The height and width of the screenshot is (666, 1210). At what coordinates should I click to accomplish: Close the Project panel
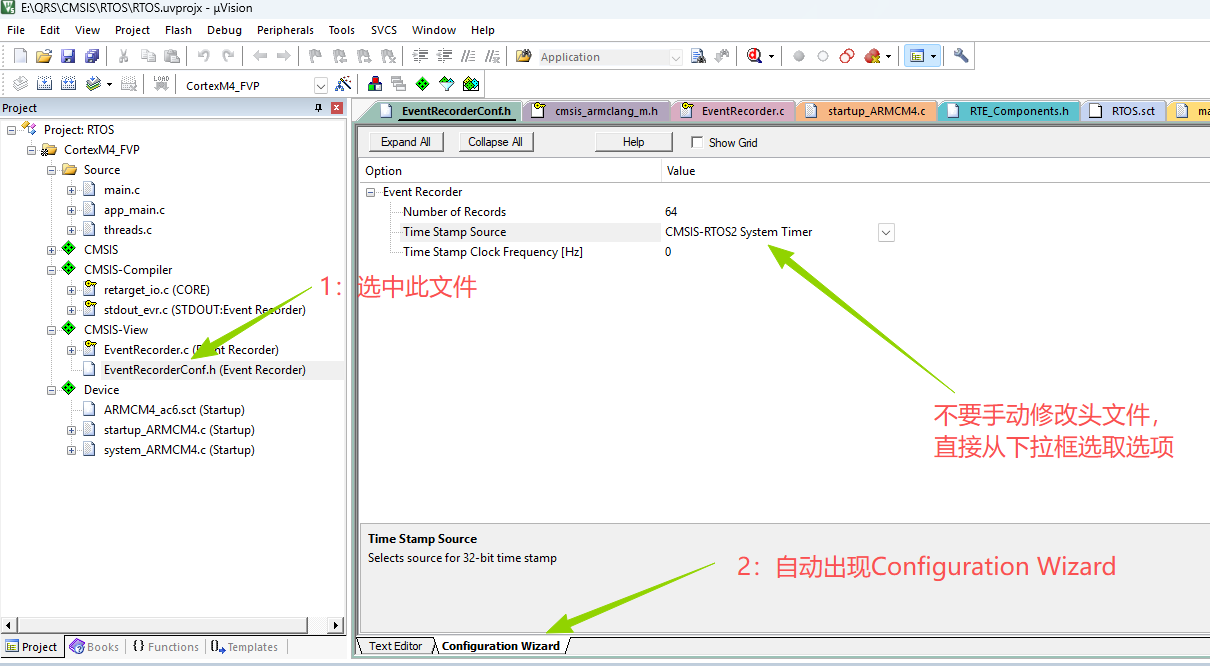(x=337, y=108)
